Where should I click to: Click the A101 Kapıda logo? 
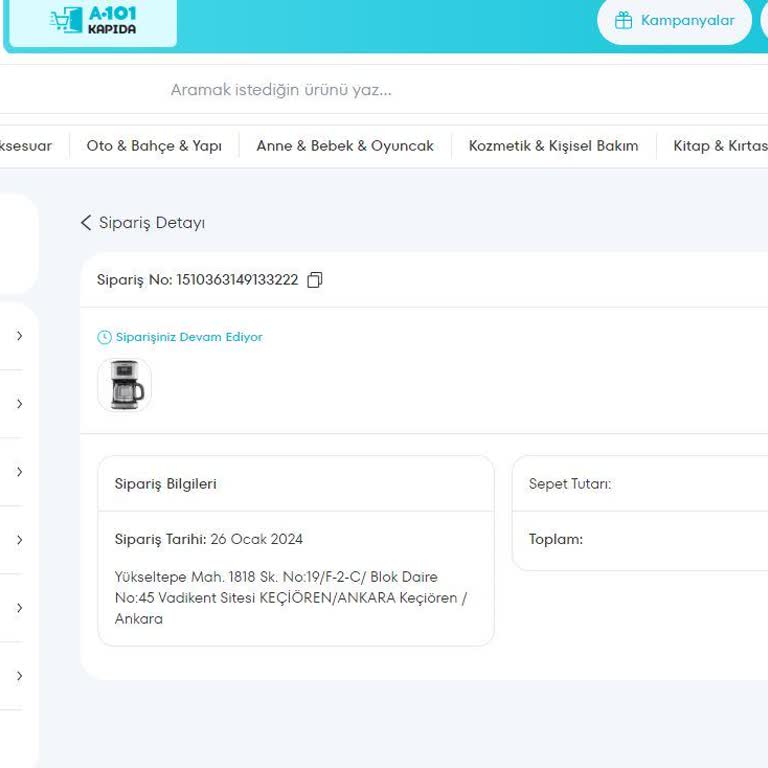coord(93,21)
